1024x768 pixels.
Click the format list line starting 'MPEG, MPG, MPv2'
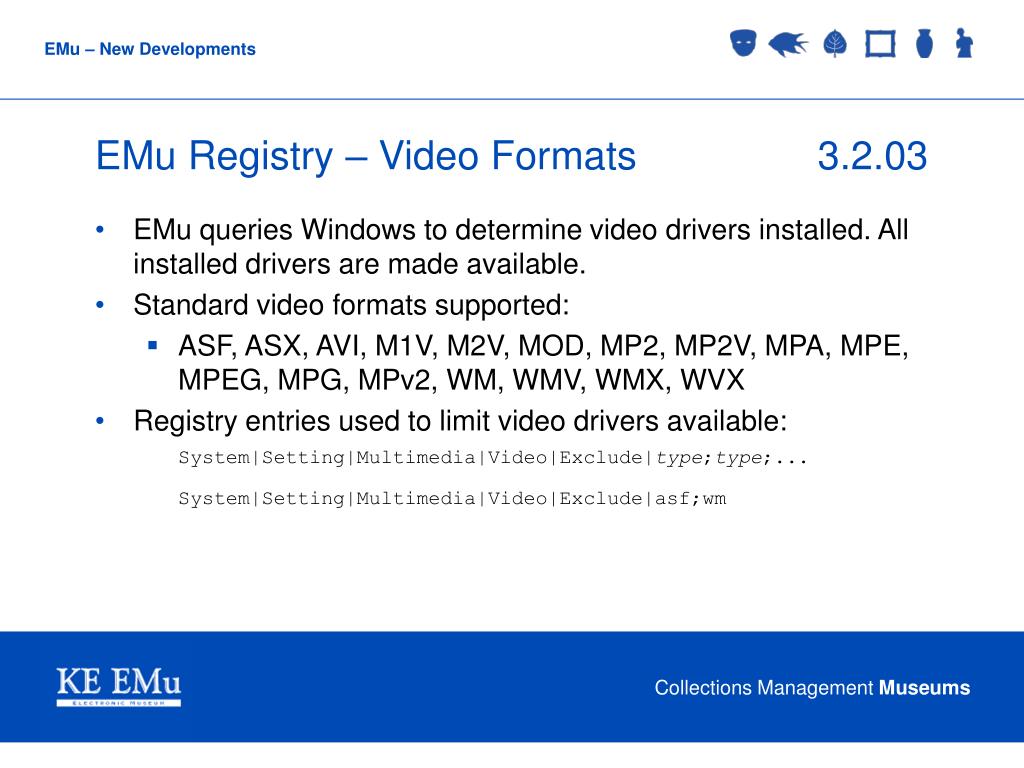(x=461, y=380)
